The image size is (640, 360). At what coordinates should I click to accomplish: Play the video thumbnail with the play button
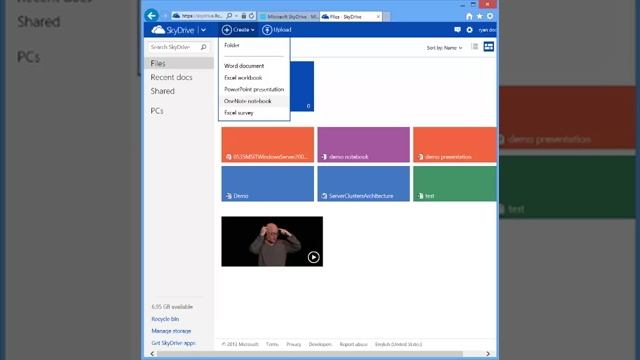coord(313,257)
